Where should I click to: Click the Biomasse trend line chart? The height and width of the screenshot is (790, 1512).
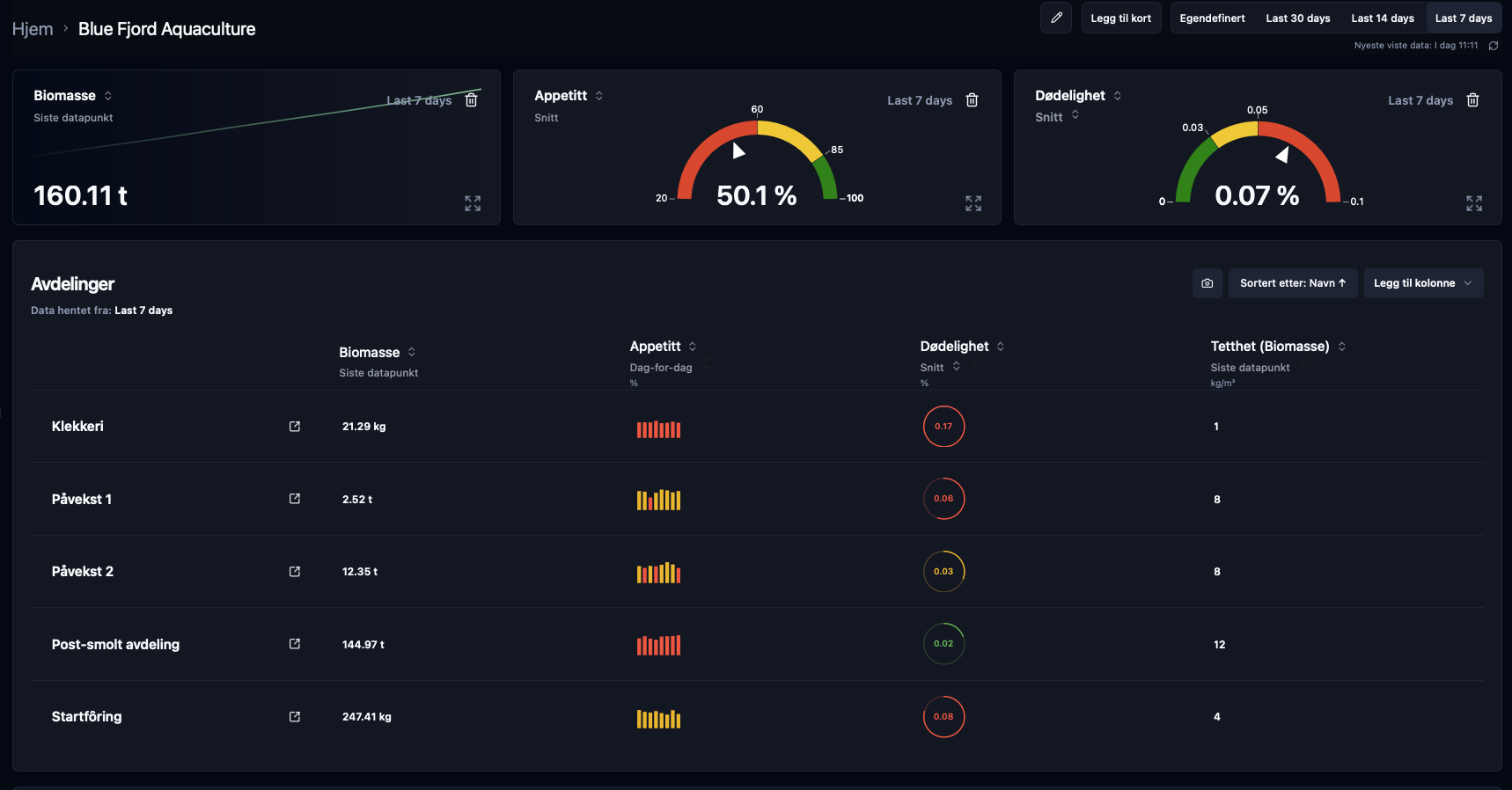(257, 123)
